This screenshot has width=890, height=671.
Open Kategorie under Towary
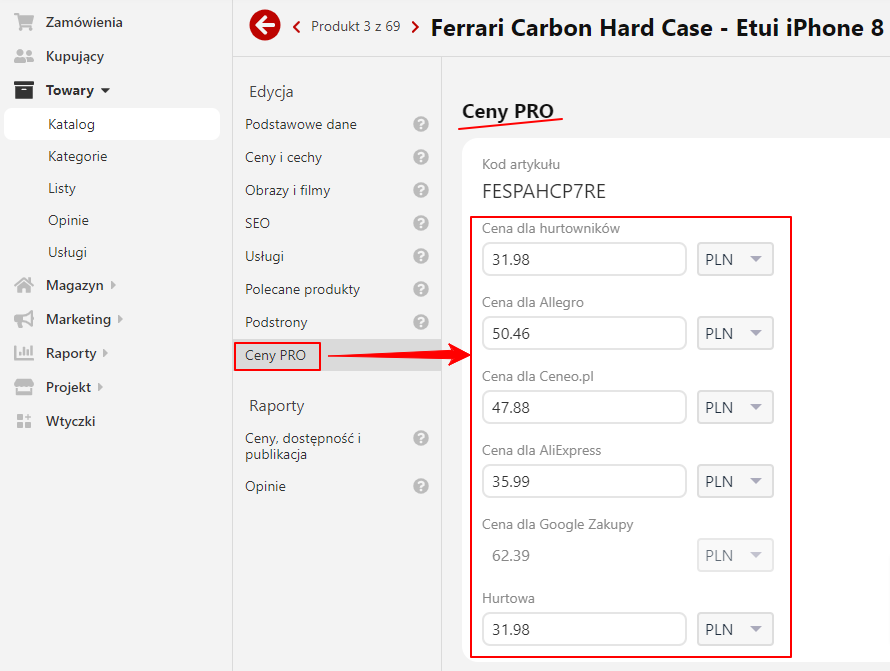78,156
